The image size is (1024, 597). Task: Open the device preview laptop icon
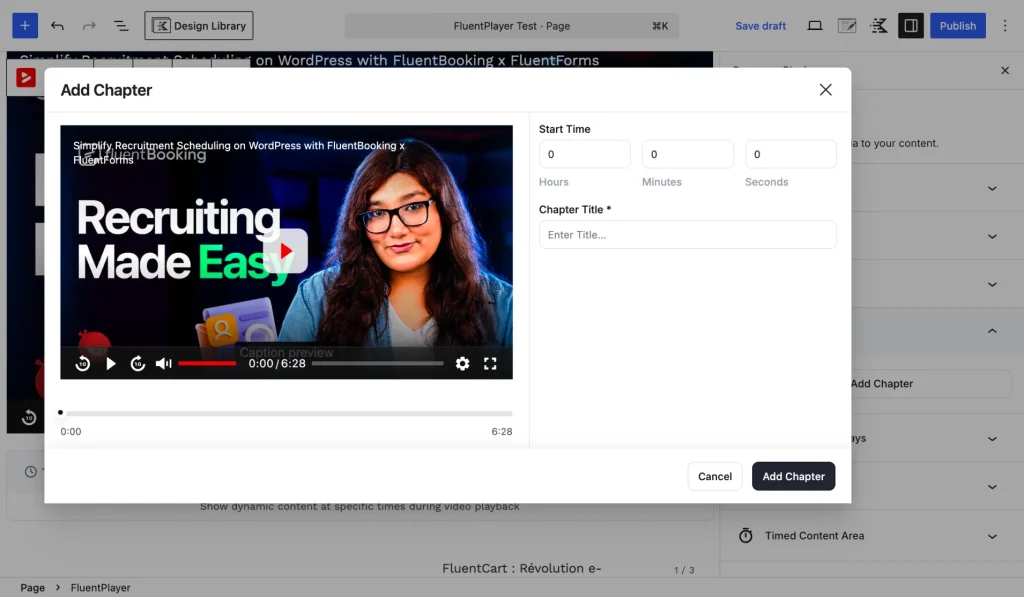814,25
